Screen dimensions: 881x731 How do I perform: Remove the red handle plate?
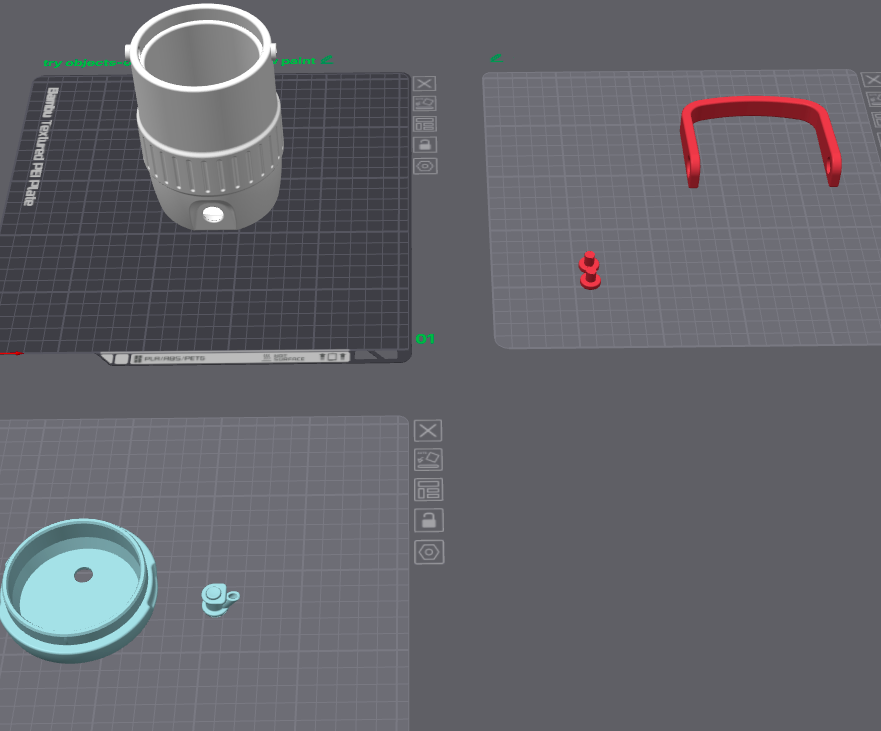click(x=872, y=80)
